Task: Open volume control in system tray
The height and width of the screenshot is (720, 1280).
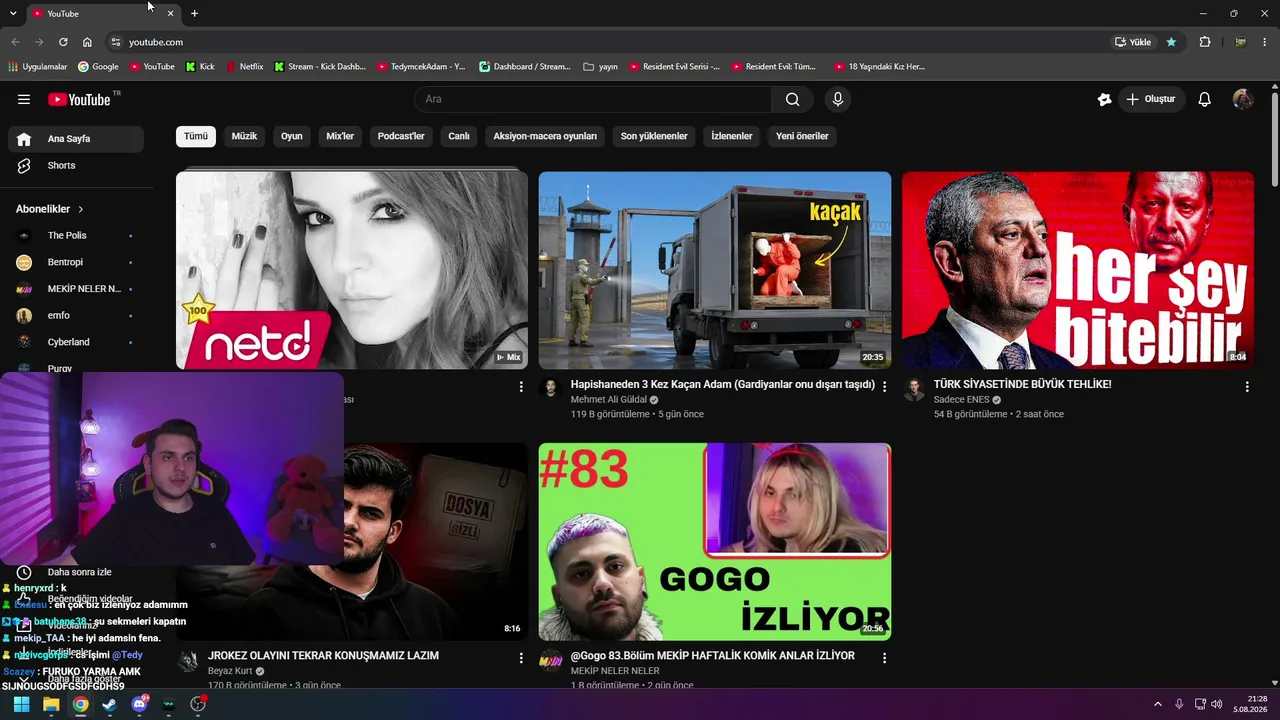Action: click(1217, 704)
